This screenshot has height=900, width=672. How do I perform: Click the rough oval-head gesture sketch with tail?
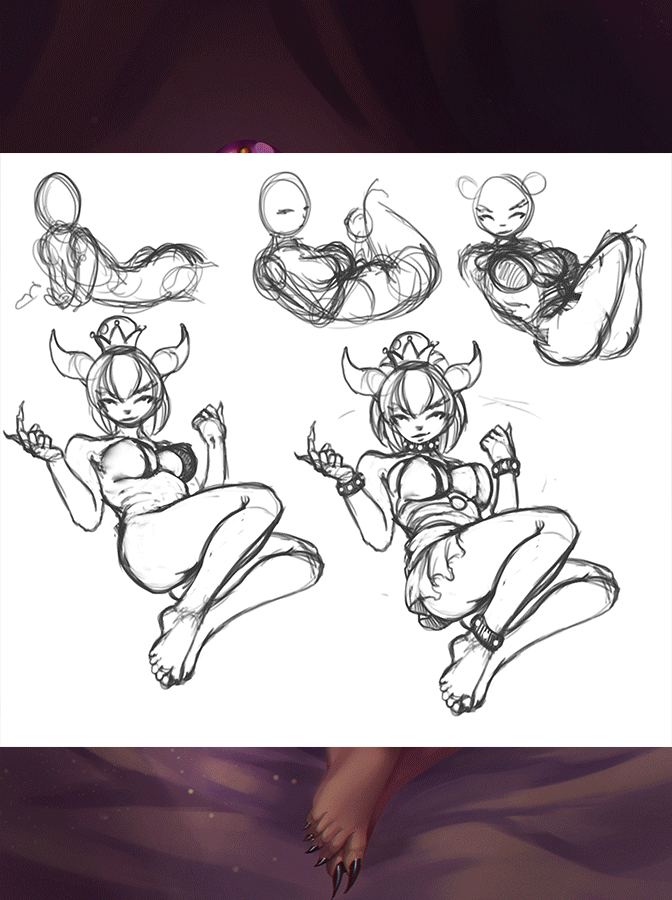(116, 241)
